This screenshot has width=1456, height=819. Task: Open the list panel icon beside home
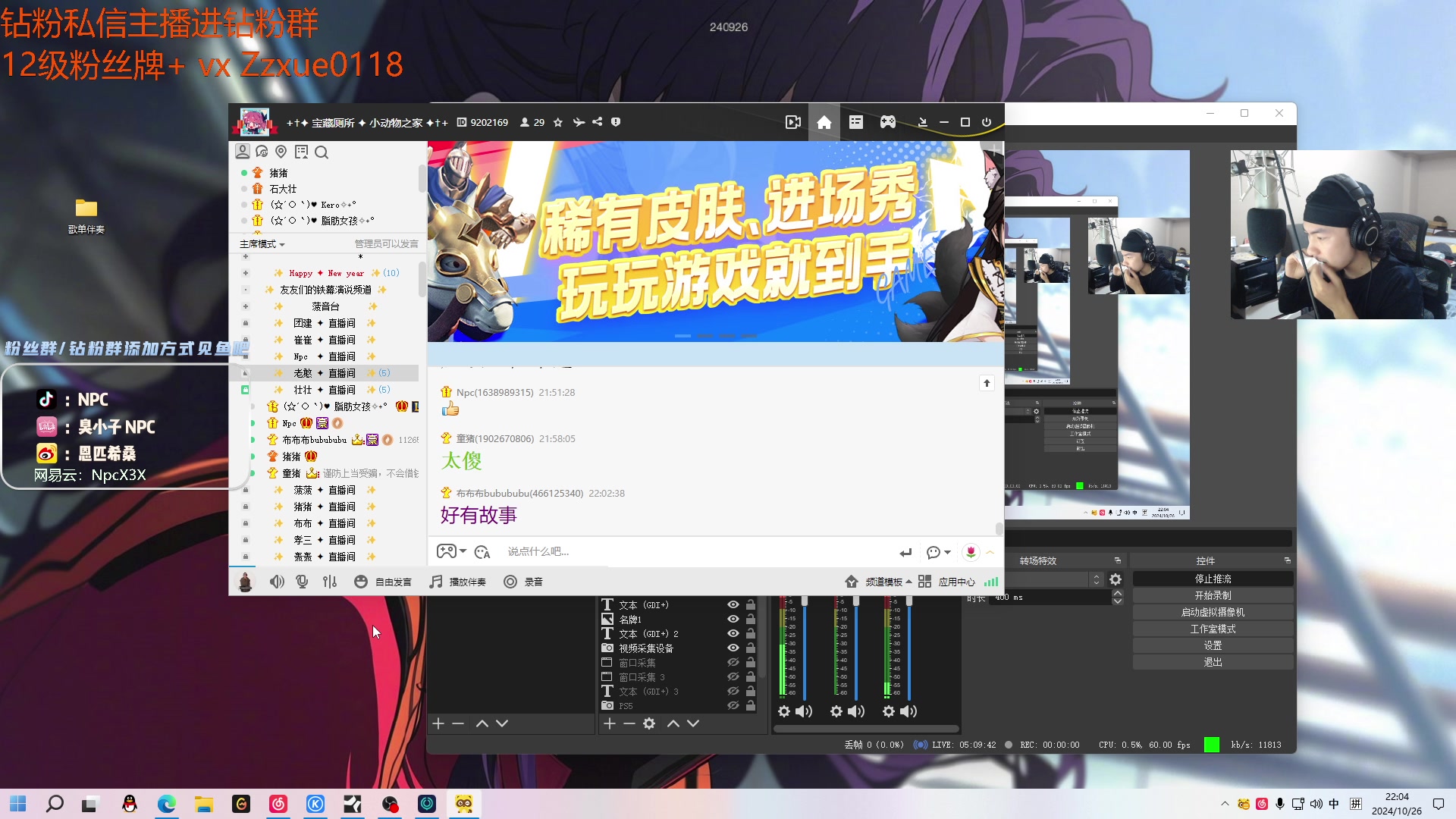click(x=856, y=122)
